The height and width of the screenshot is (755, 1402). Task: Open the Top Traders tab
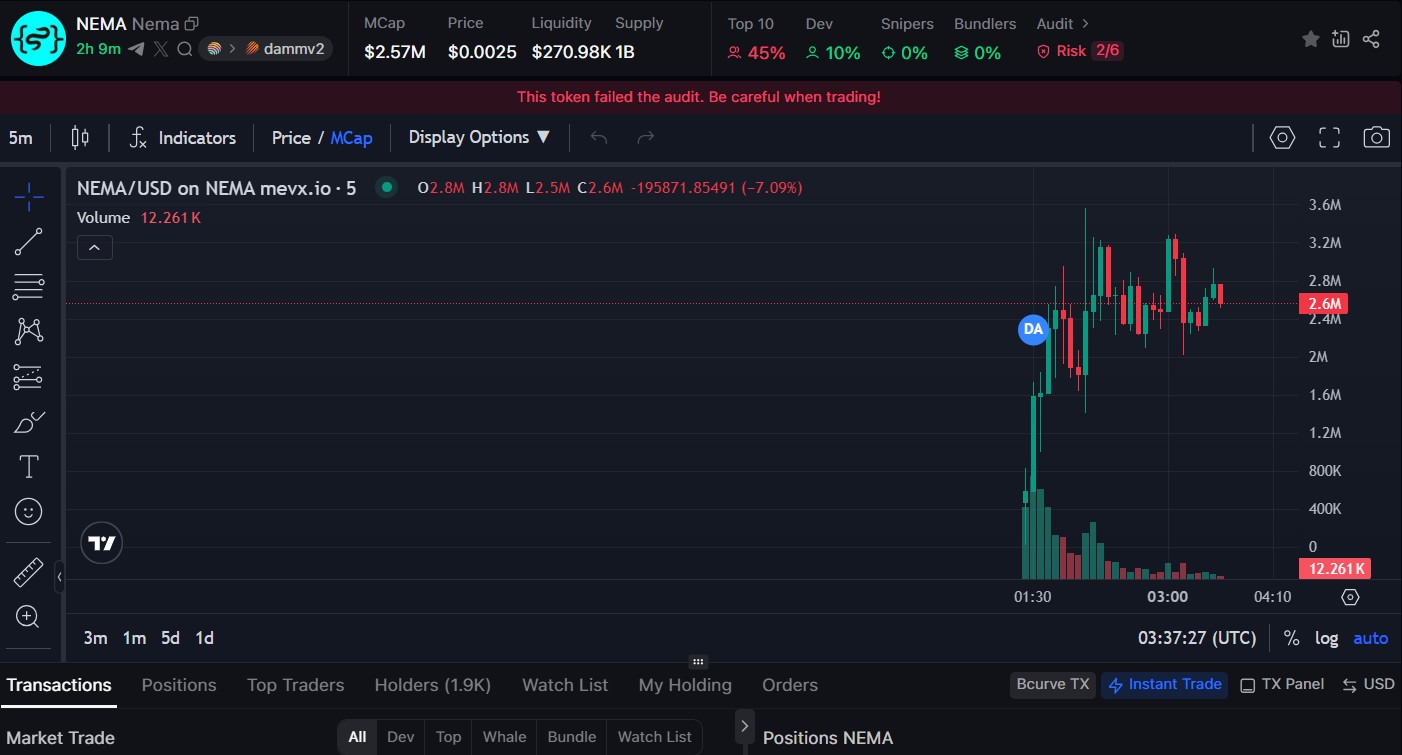[296, 685]
